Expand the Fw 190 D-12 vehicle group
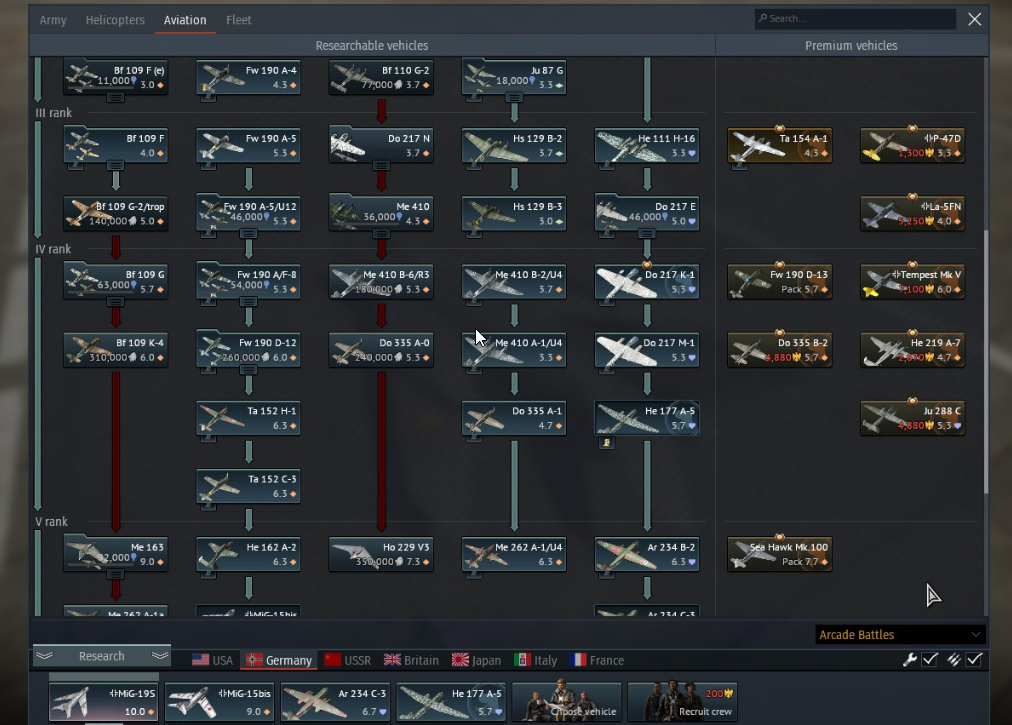The image size is (1012, 725). pyautogui.click(x=248, y=370)
